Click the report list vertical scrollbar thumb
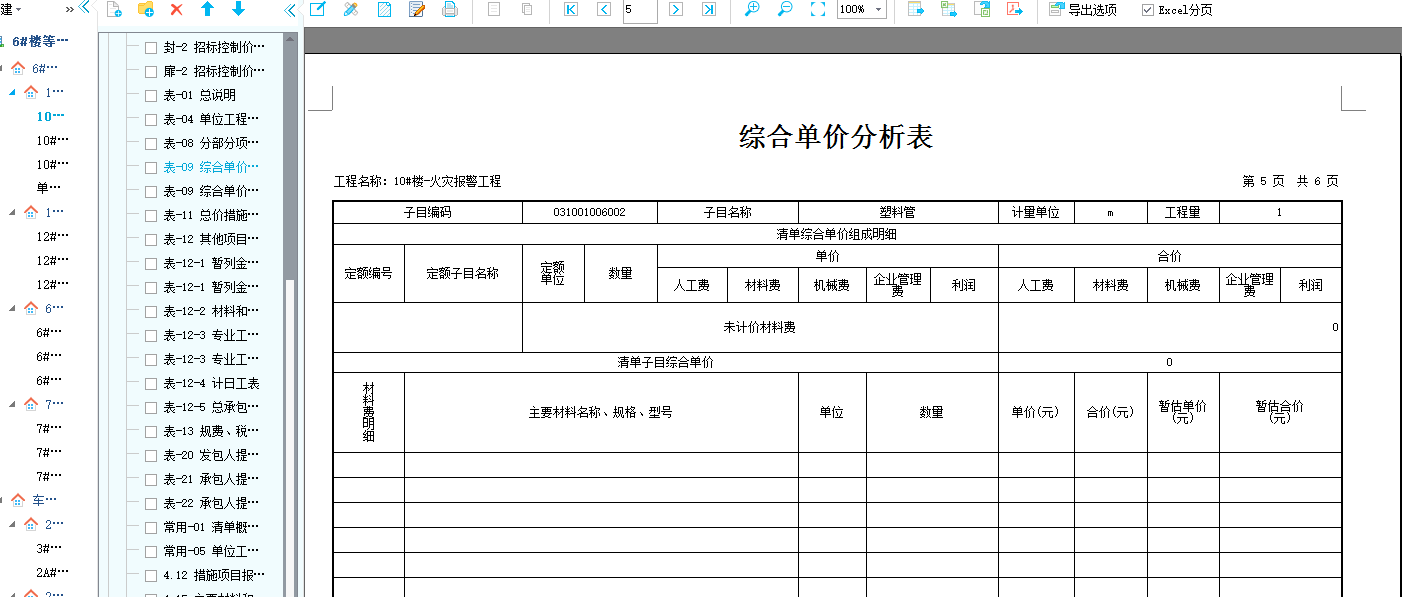 tap(290, 165)
